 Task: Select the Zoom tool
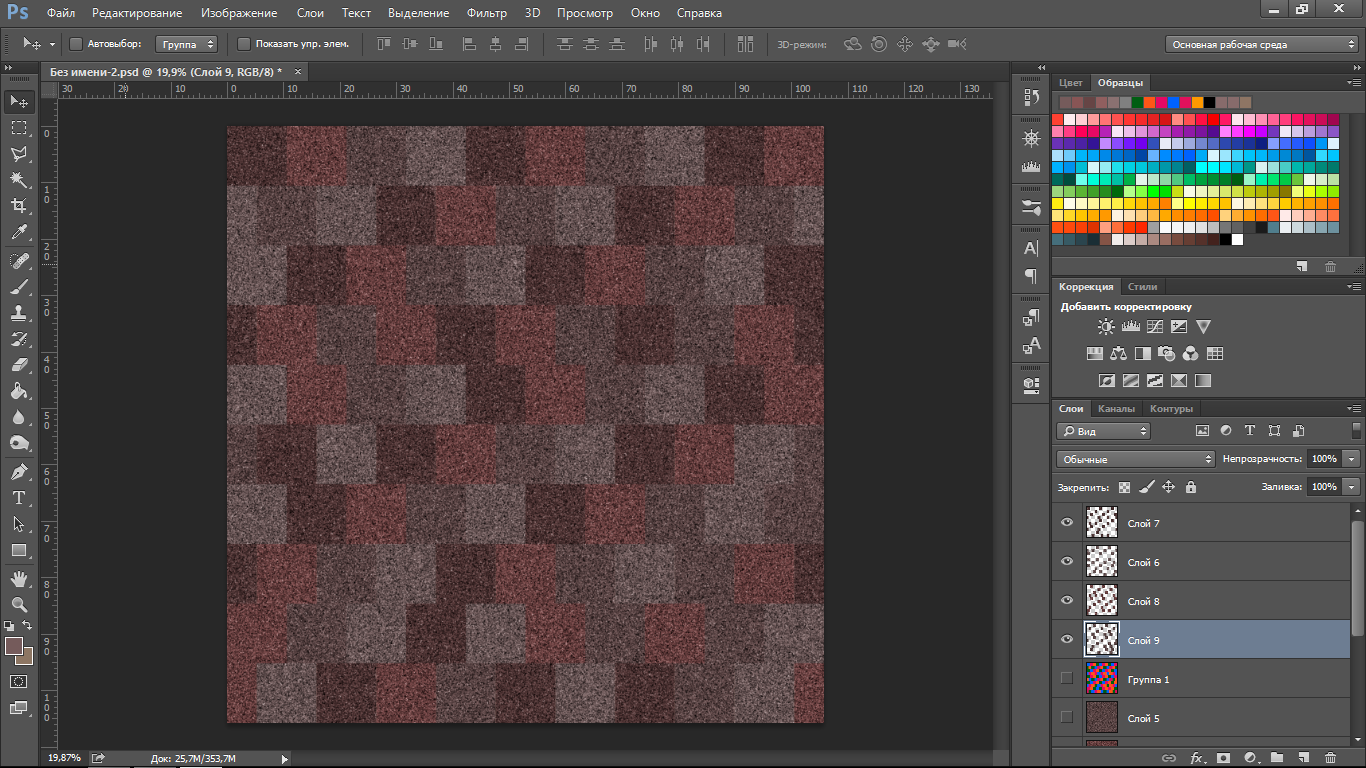coord(18,605)
